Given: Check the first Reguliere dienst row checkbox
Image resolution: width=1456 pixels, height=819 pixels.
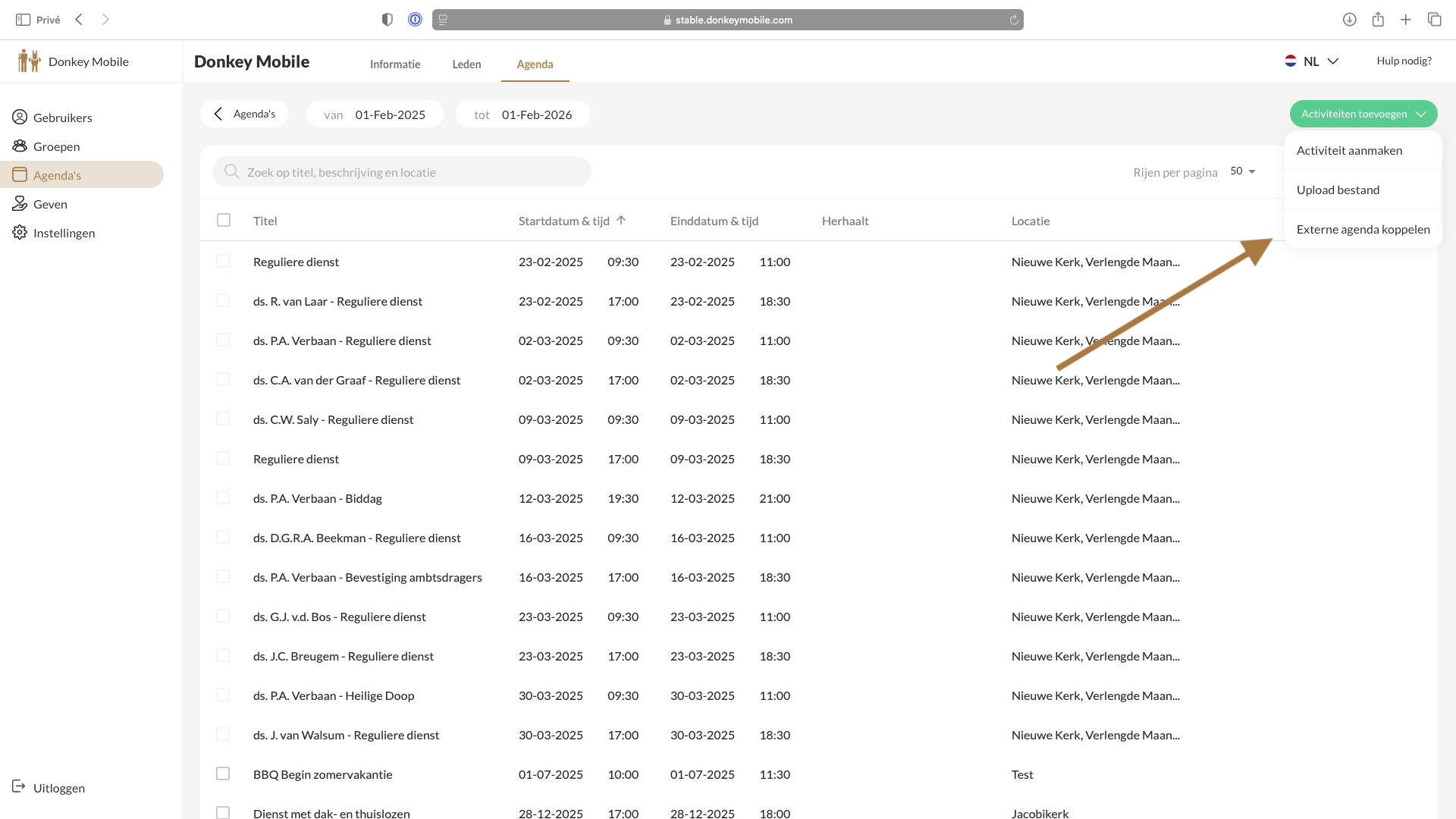Looking at the screenshot, I should point(223,261).
